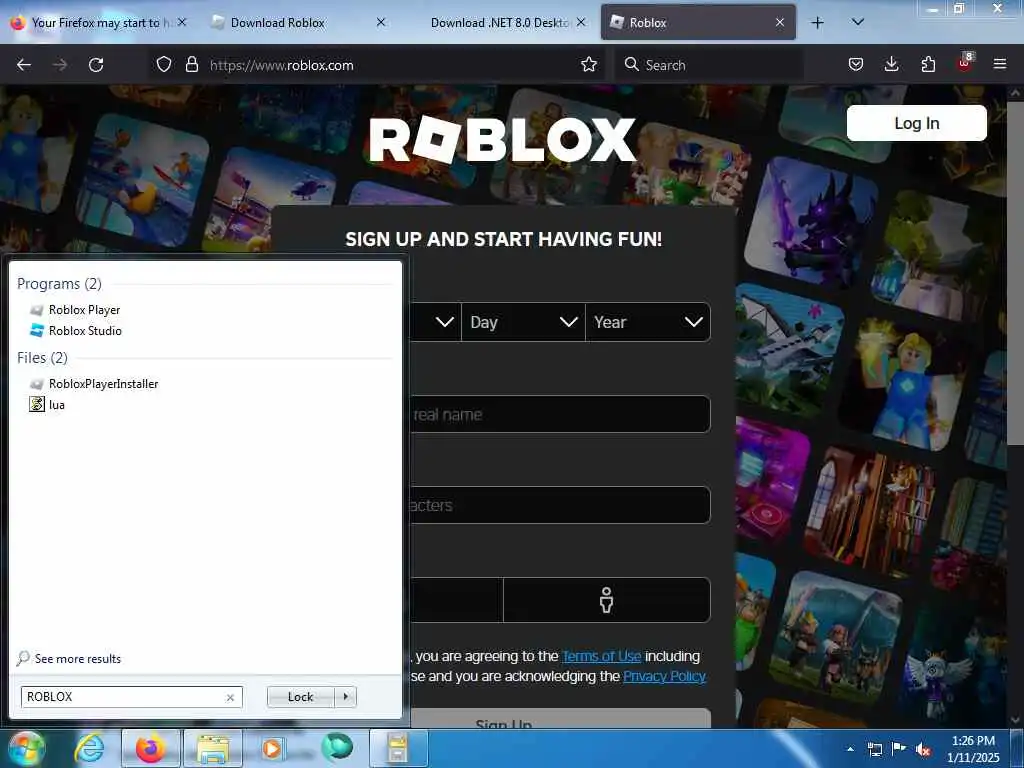This screenshot has width=1024, height=768.
Task: Click the password characters field
Action: 560,505
